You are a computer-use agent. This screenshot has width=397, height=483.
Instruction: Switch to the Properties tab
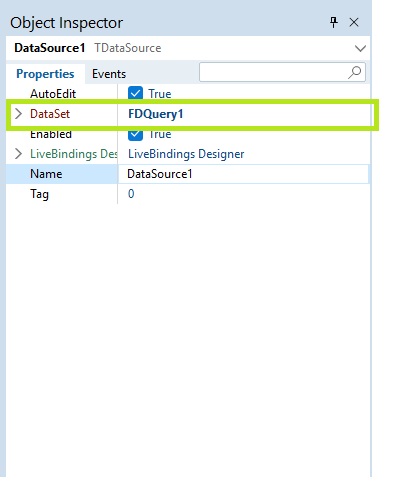click(x=45, y=74)
